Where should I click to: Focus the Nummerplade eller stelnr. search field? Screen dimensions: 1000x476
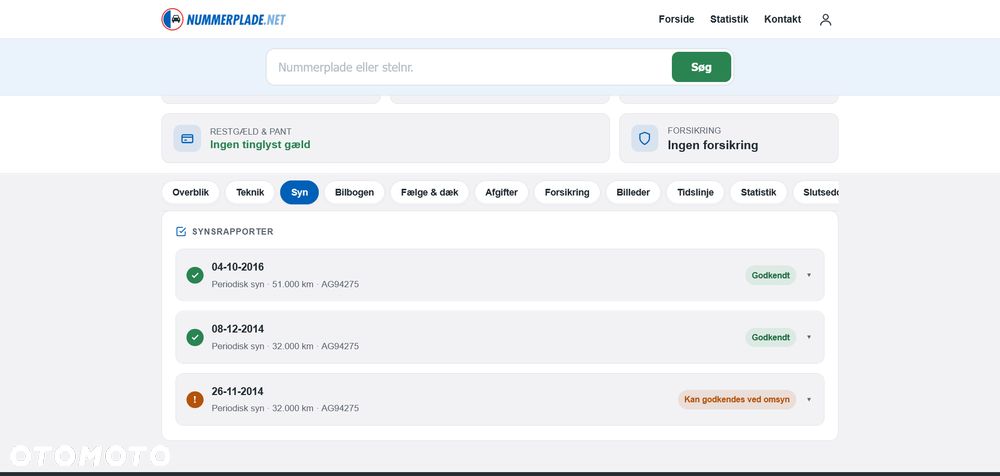[x=469, y=67]
